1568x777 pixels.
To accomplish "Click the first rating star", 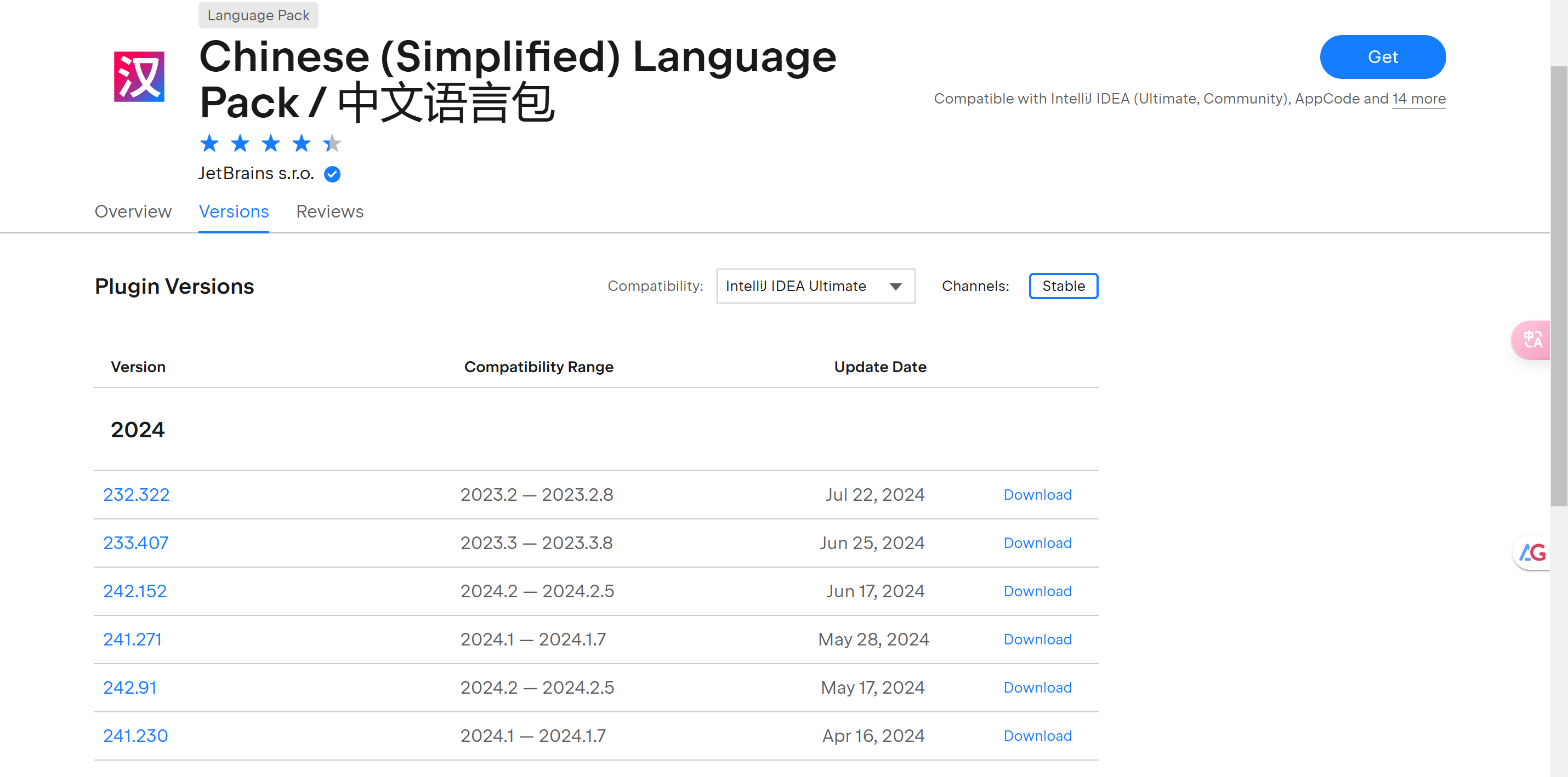I will 209,144.
